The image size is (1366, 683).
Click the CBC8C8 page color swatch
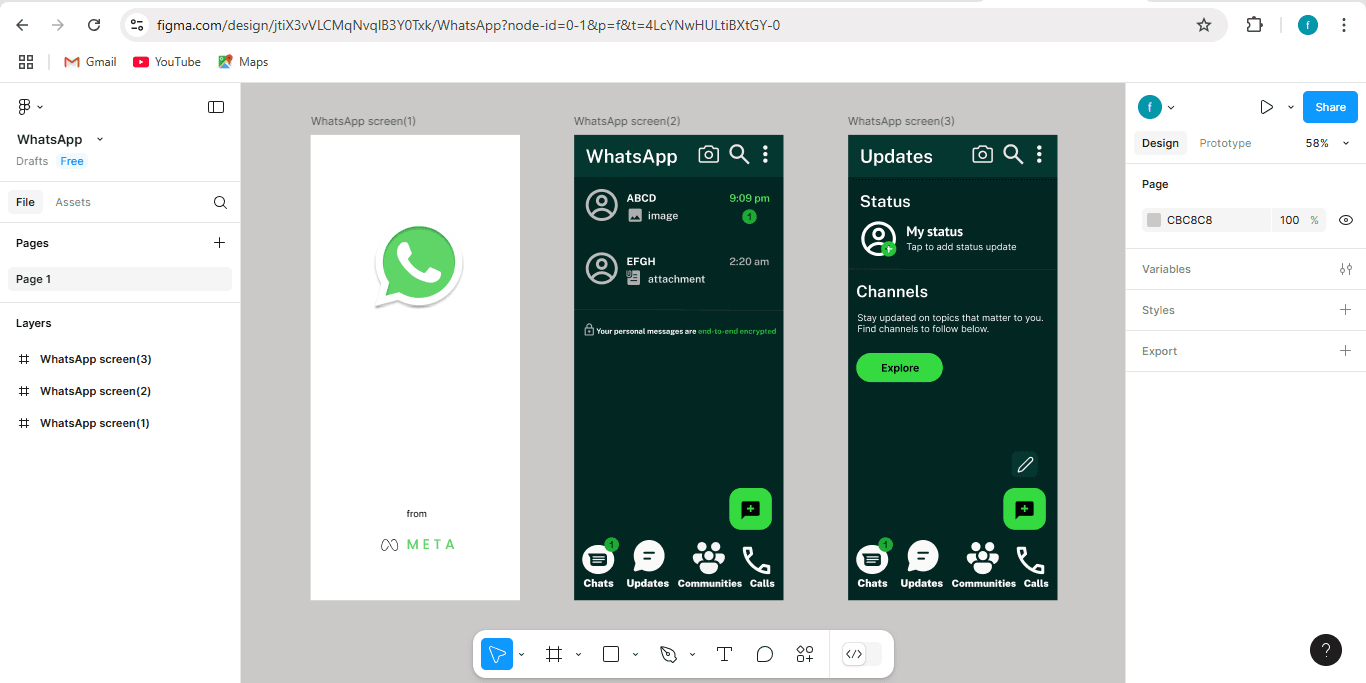1154,220
